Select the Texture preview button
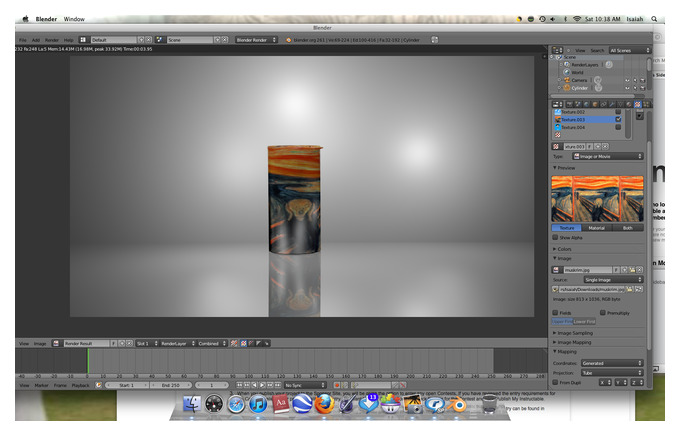 [x=566, y=228]
